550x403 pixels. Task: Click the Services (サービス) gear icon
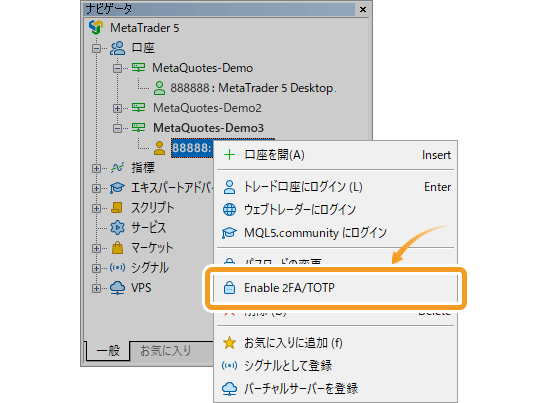click(117, 228)
